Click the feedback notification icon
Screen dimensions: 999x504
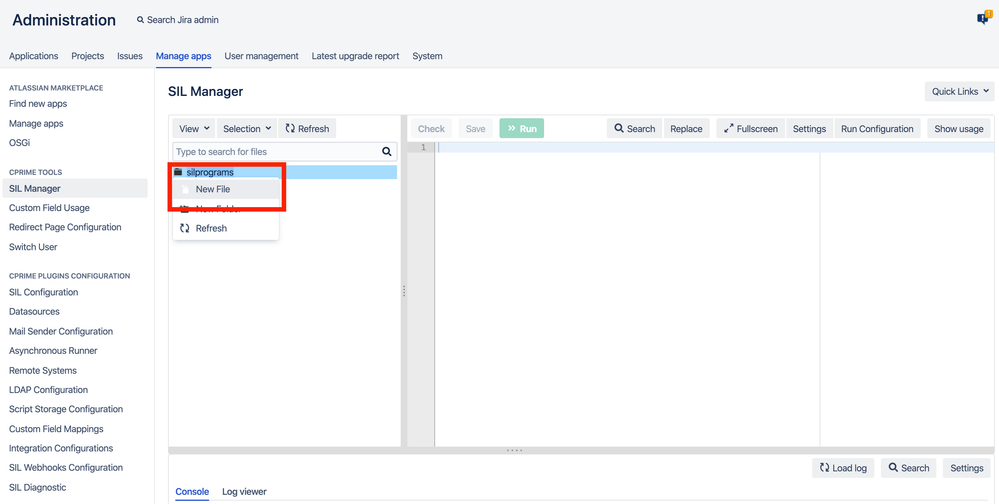pyautogui.click(x=984, y=18)
